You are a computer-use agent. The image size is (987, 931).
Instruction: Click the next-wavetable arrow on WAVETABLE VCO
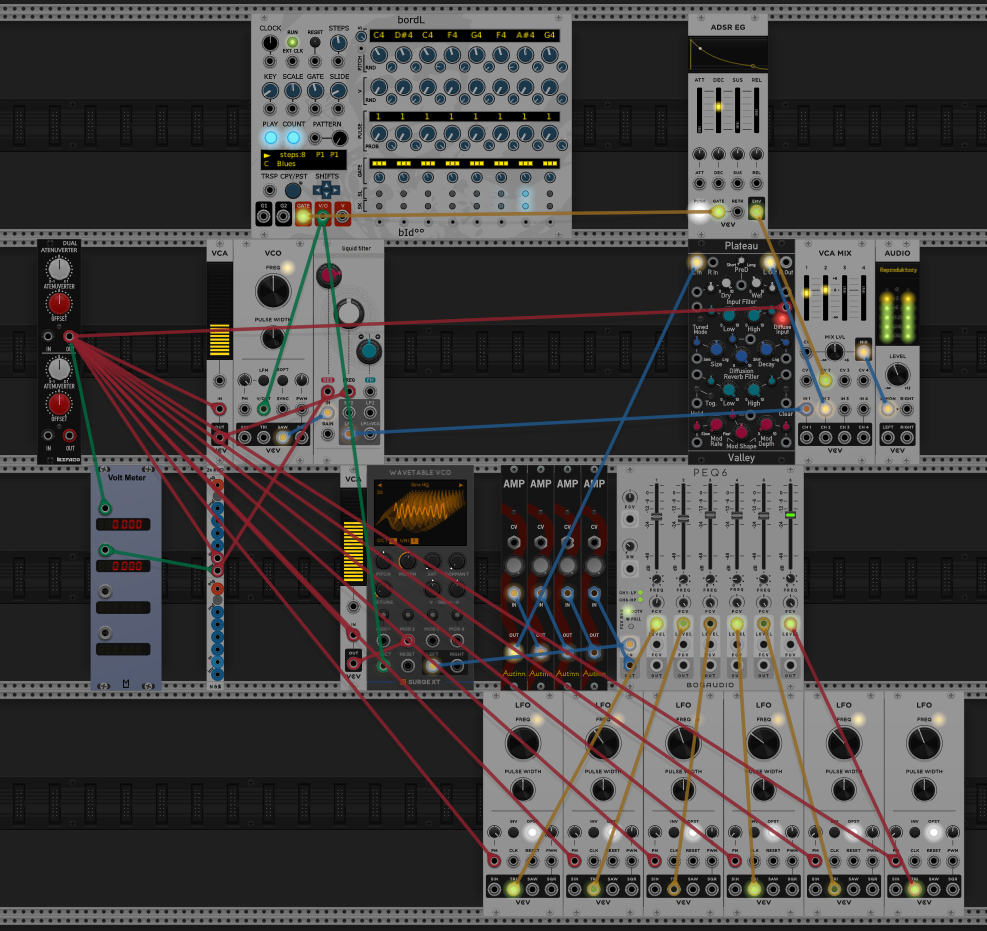click(461, 485)
